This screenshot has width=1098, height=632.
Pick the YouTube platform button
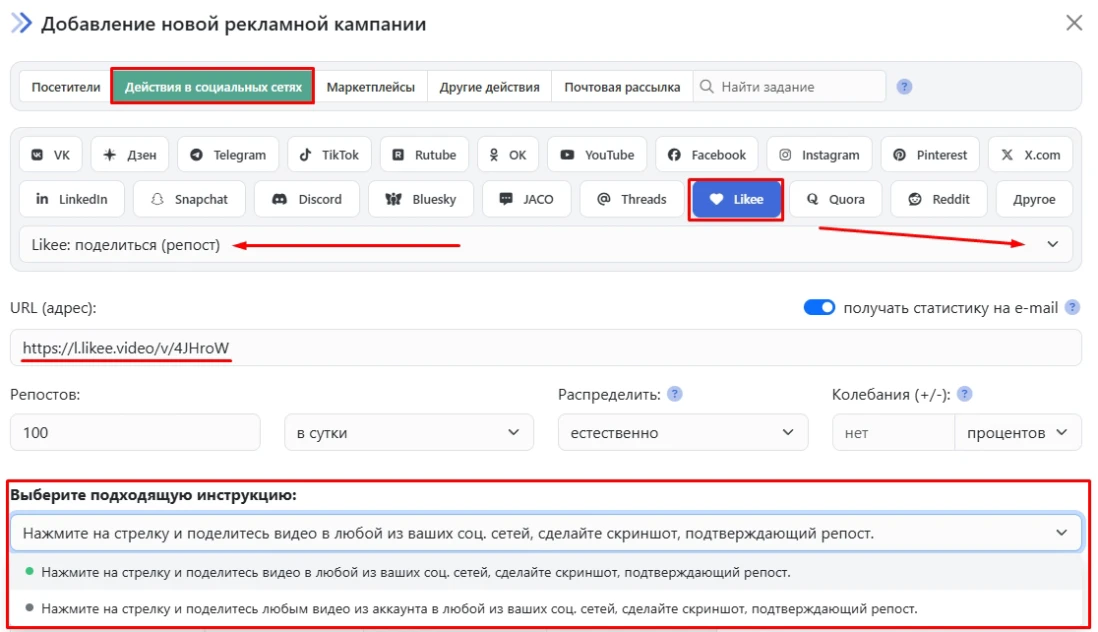[597, 155]
